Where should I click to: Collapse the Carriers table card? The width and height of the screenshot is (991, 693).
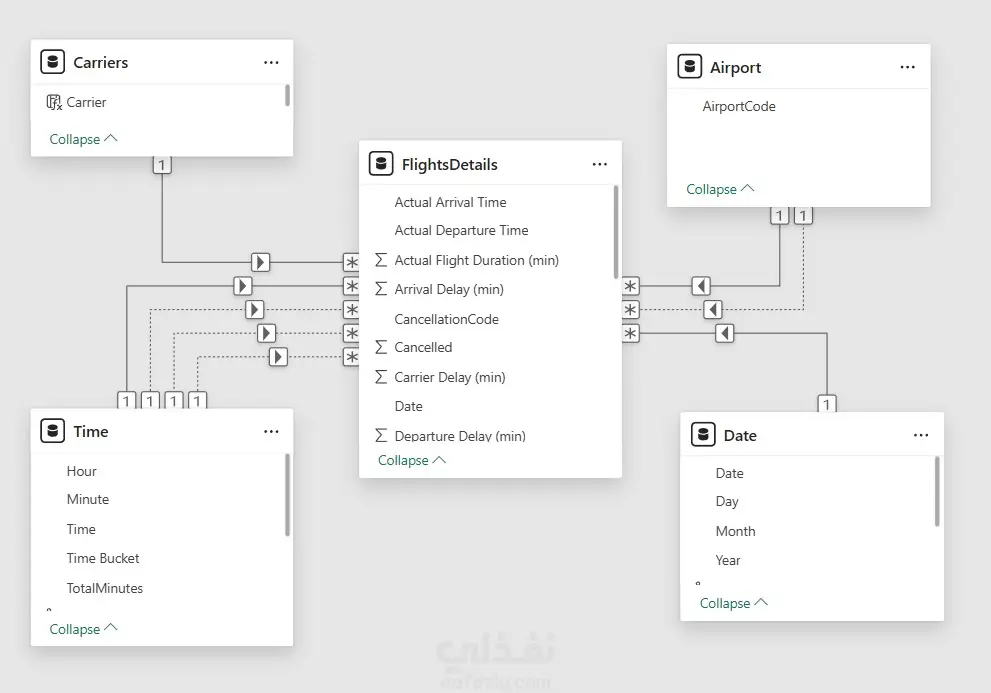point(83,138)
